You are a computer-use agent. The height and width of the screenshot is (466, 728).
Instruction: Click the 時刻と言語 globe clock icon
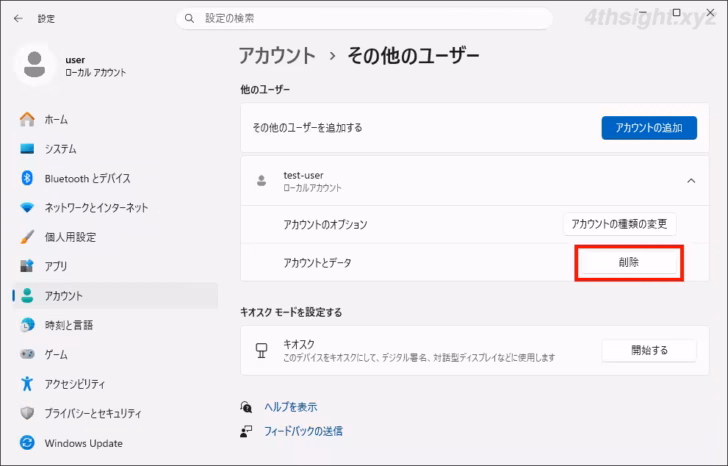point(27,325)
